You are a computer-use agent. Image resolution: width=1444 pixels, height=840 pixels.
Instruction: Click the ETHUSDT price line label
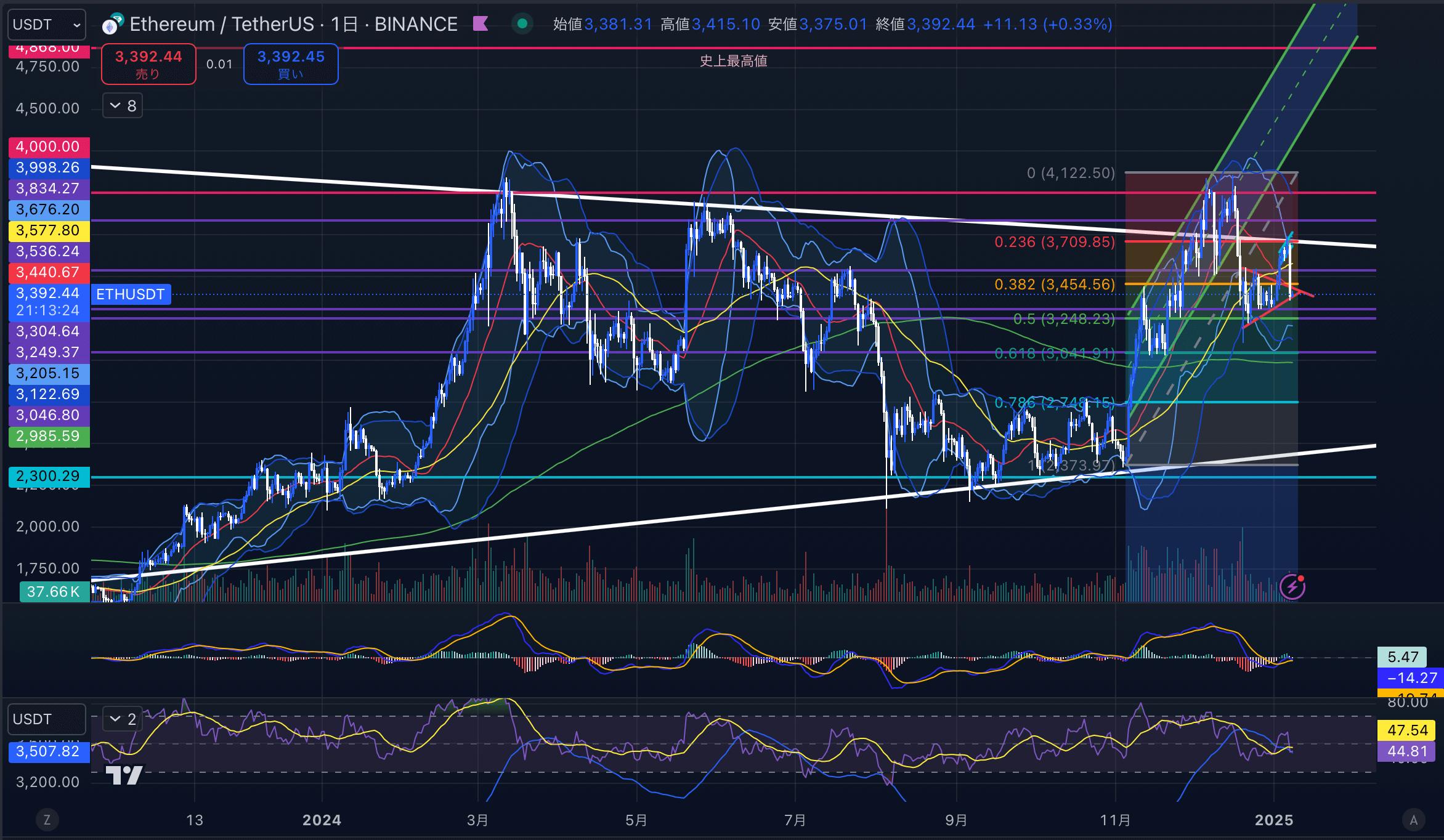point(131,294)
